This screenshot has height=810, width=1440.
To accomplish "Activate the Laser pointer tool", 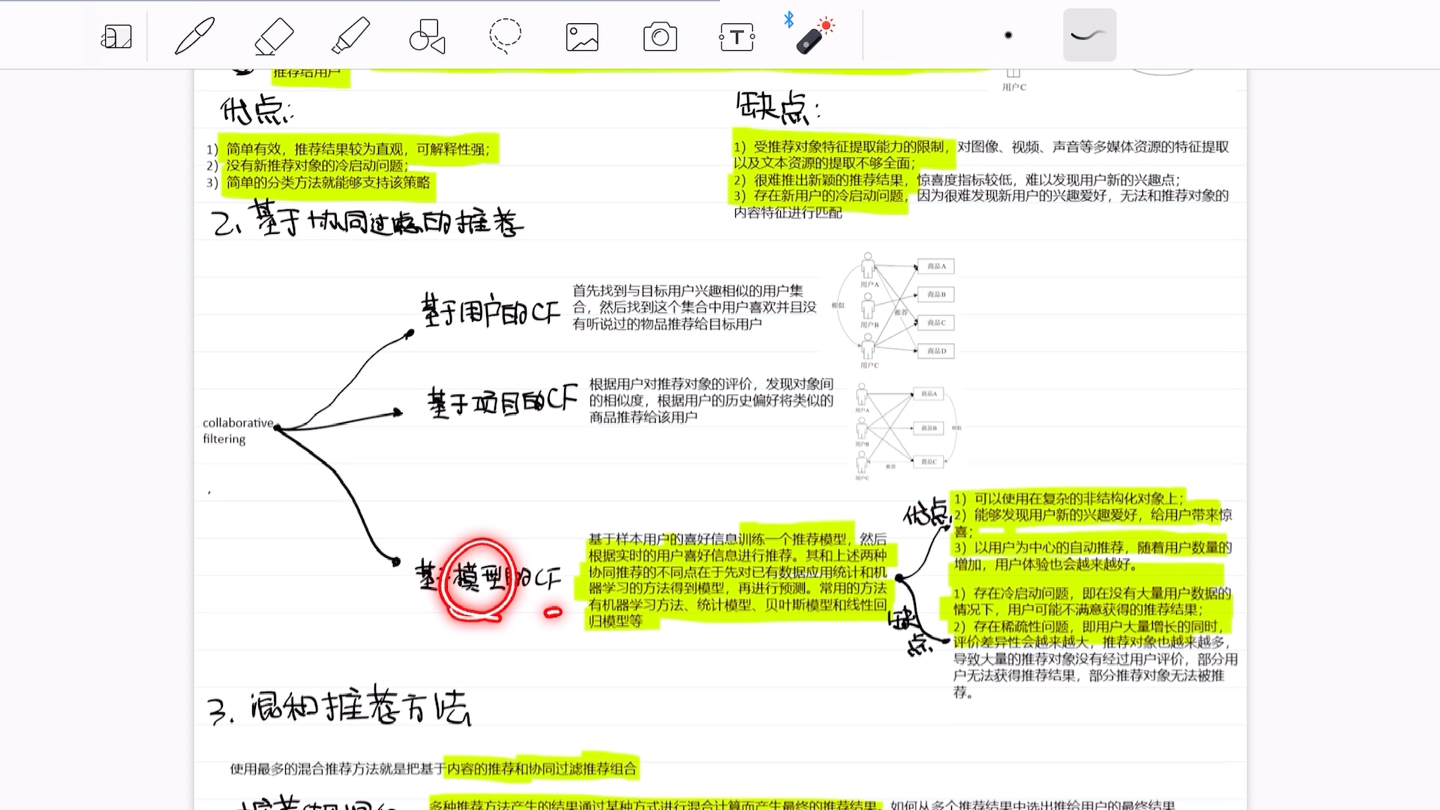I will pos(814,36).
